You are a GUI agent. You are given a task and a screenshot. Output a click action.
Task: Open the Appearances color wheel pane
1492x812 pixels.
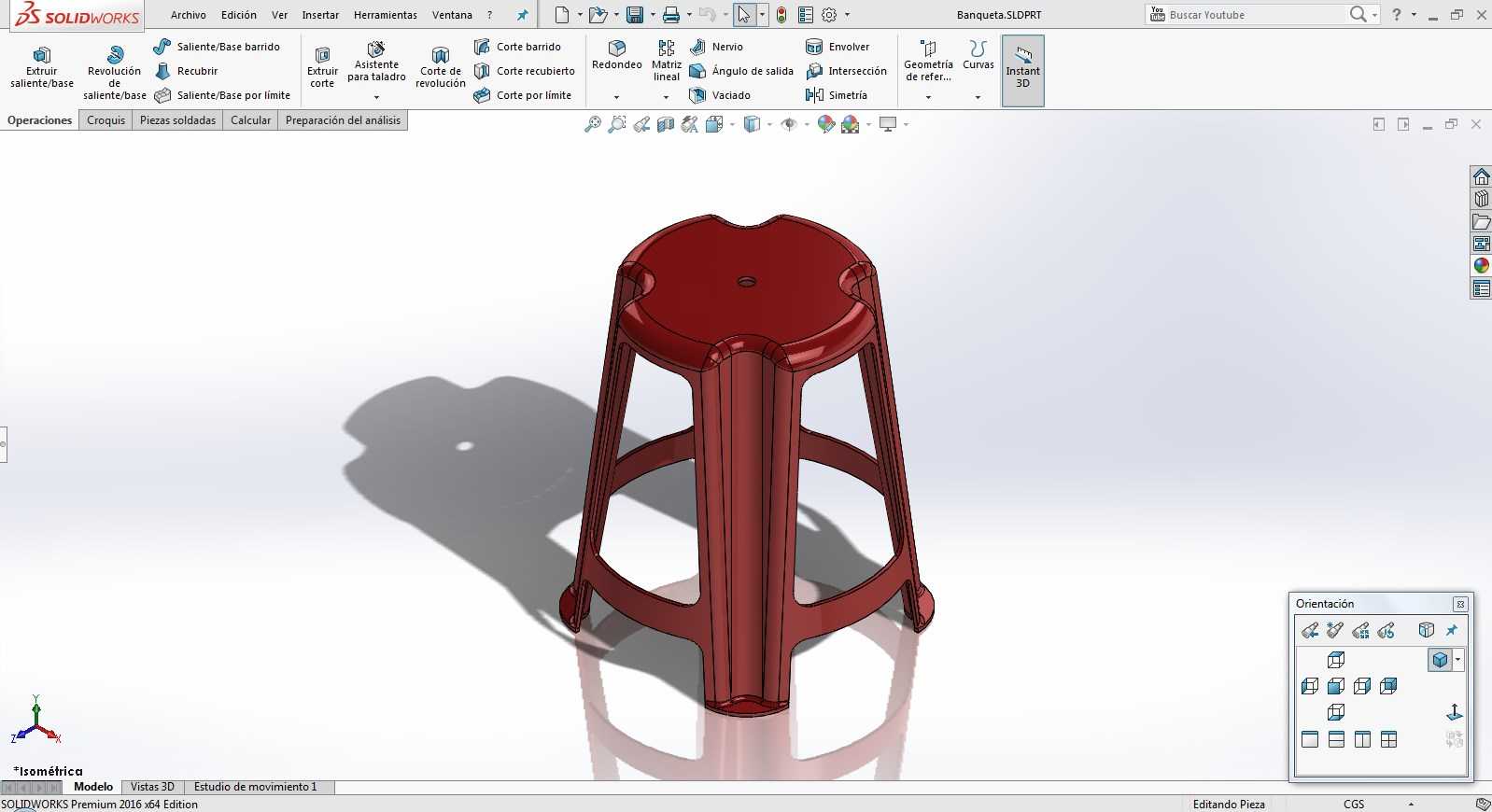point(1481,266)
